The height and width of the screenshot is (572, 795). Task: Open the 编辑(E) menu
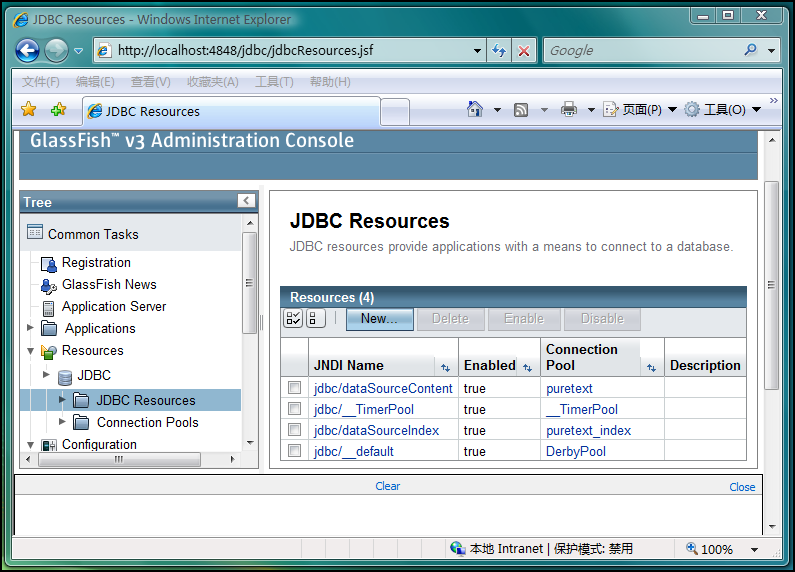click(x=95, y=82)
